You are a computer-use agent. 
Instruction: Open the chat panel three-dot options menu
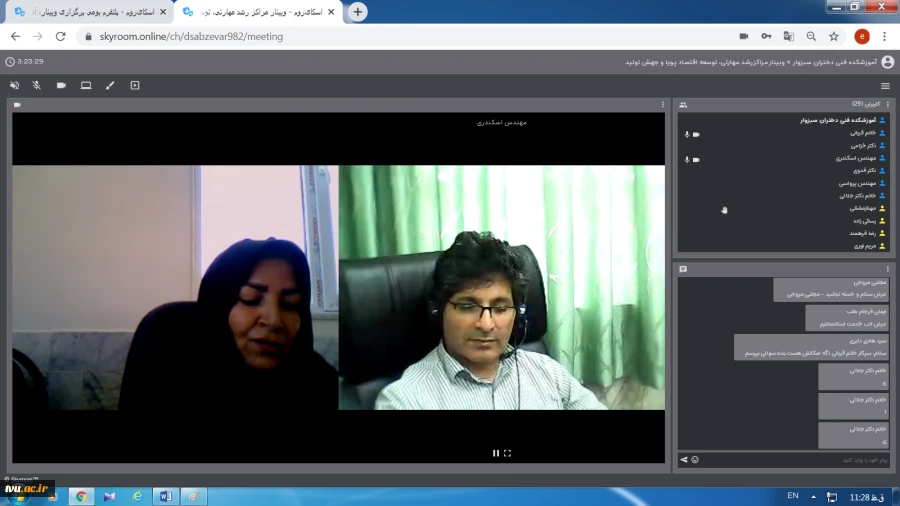[x=887, y=269]
